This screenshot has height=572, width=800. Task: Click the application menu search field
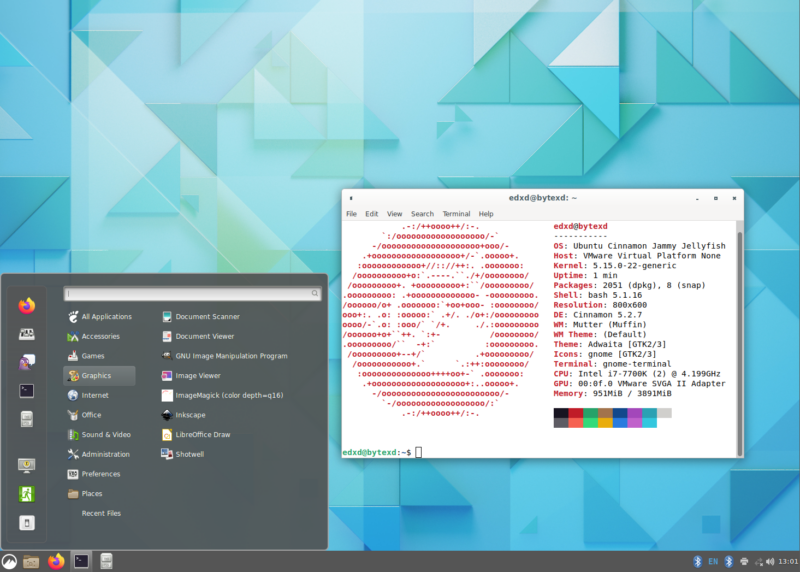(192, 293)
